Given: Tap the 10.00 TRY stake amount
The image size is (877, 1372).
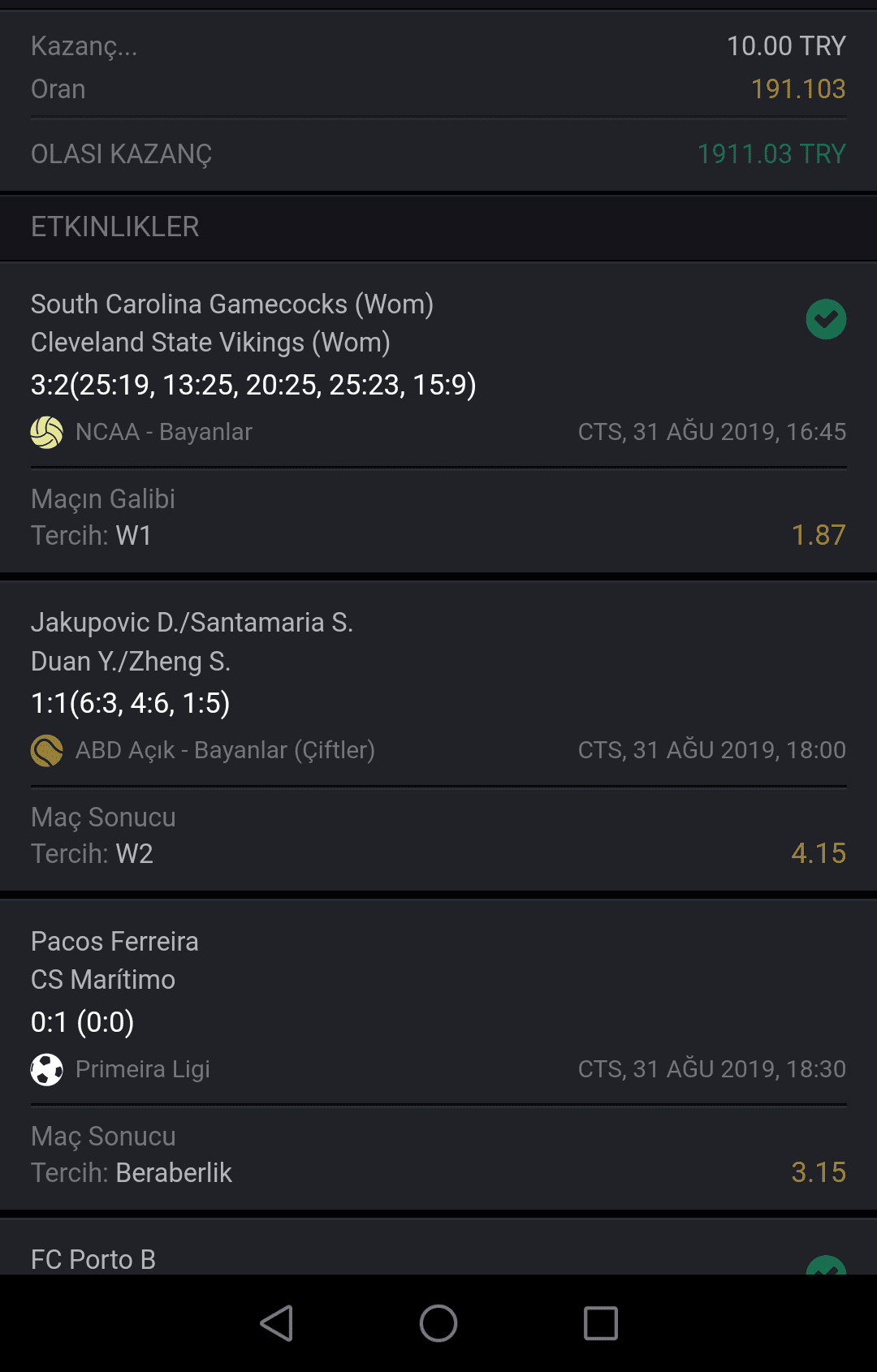Looking at the screenshot, I should 786,45.
